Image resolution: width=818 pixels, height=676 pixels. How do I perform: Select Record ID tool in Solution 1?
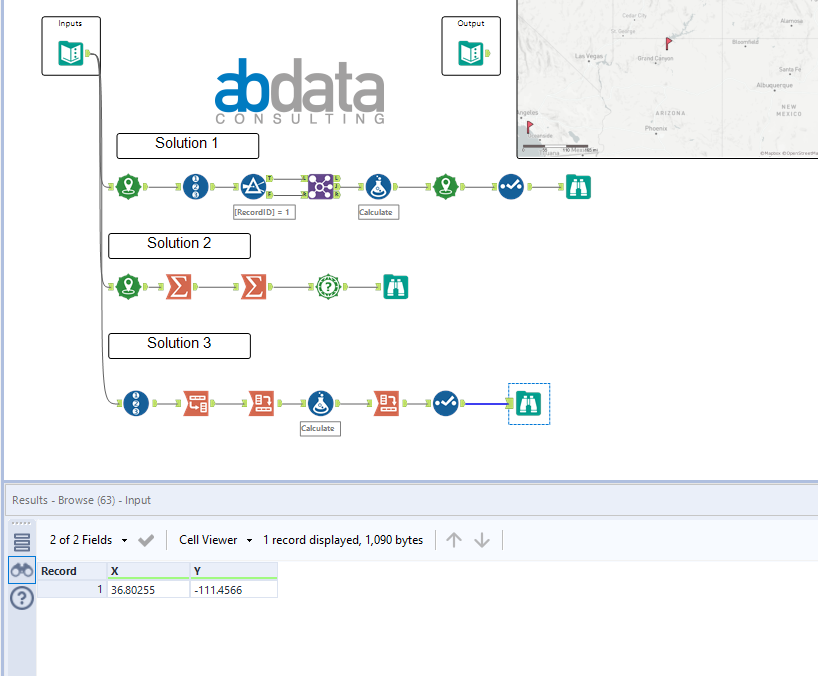[x=196, y=187]
